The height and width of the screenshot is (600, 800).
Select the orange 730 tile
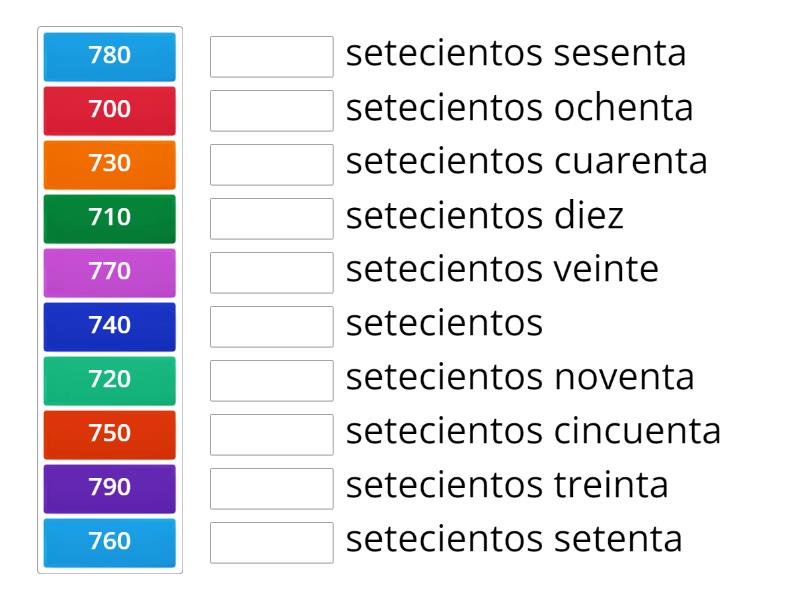[108, 165]
